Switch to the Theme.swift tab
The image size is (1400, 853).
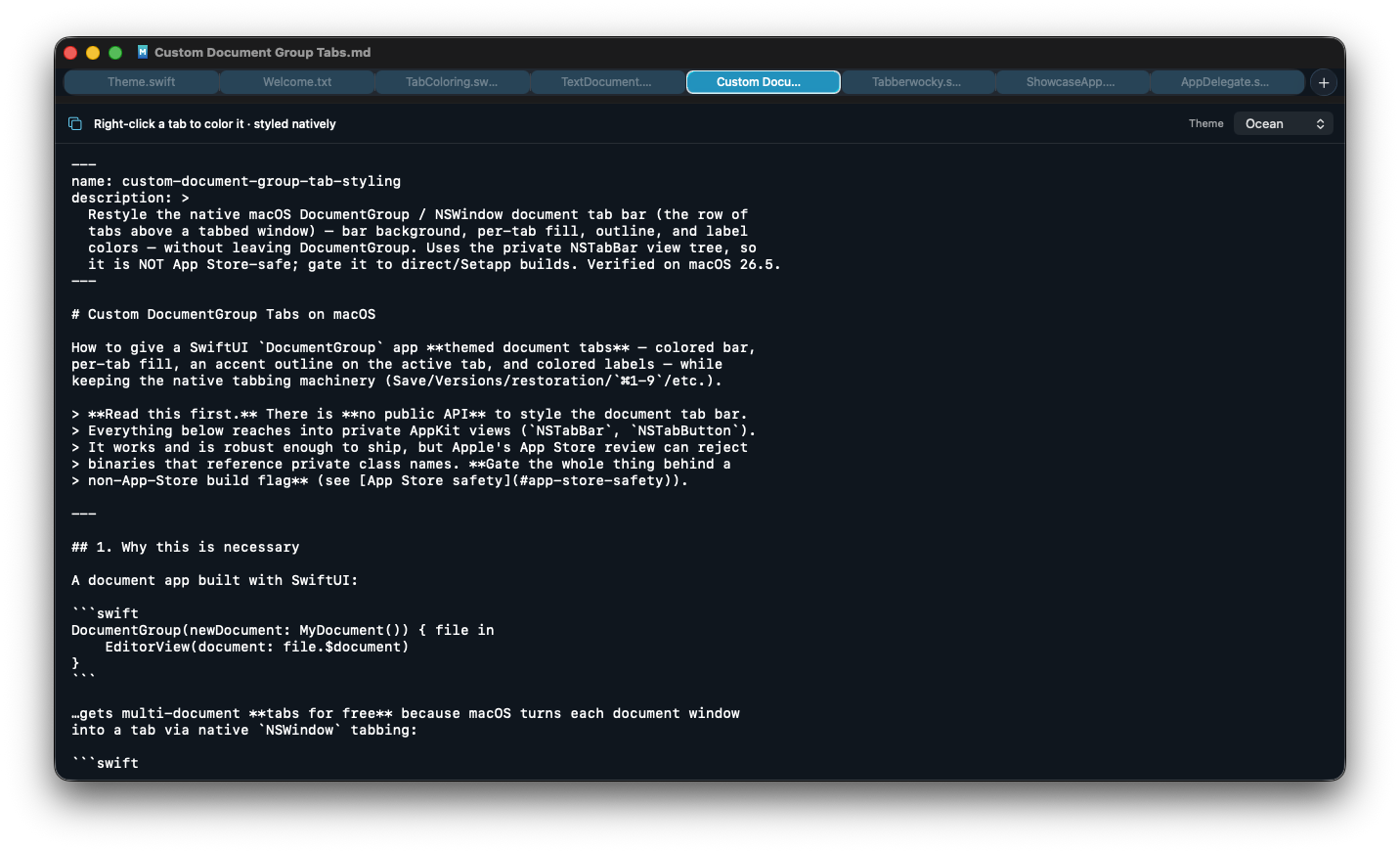[x=142, y=82]
